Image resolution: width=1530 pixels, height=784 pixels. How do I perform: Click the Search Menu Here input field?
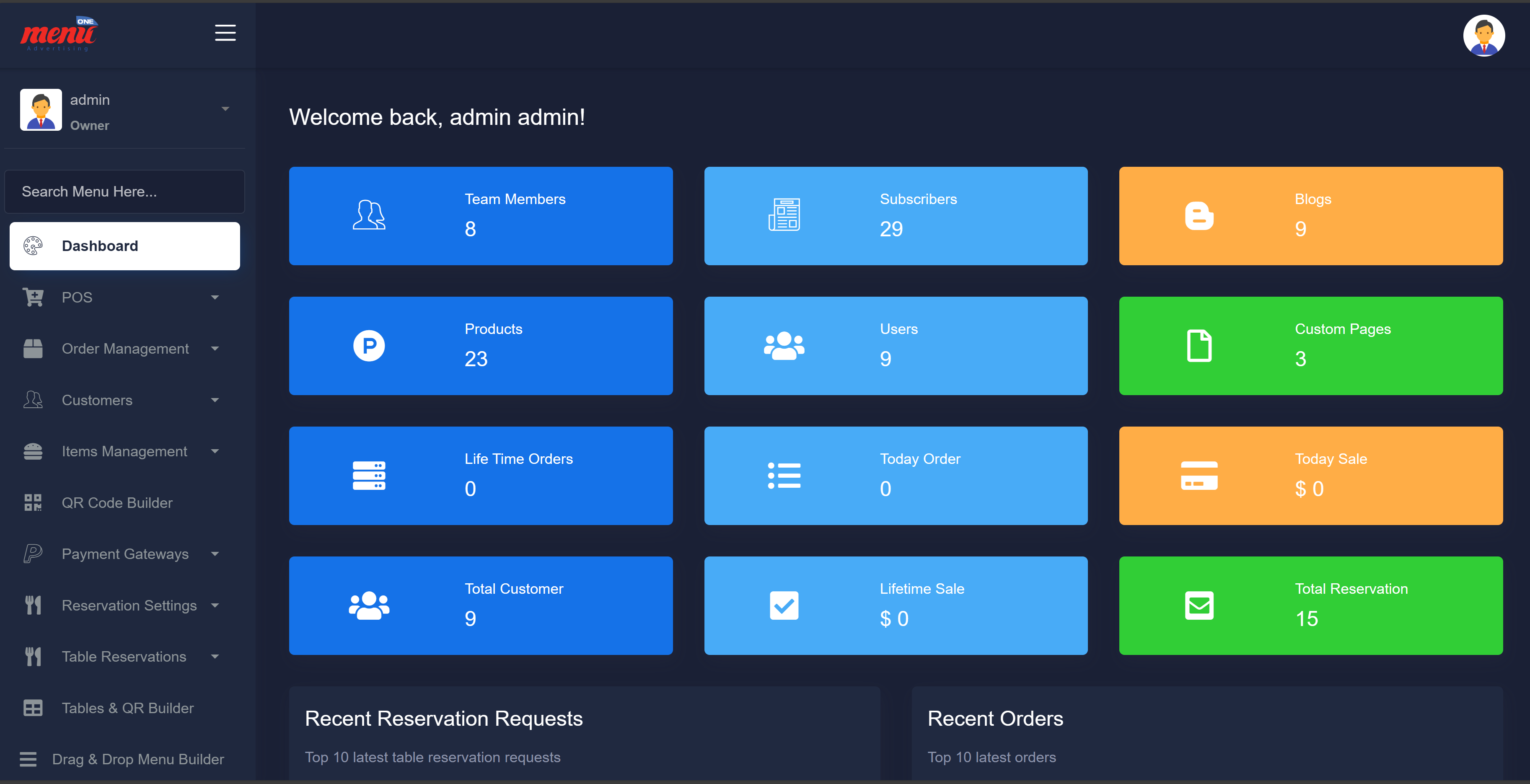coord(125,191)
